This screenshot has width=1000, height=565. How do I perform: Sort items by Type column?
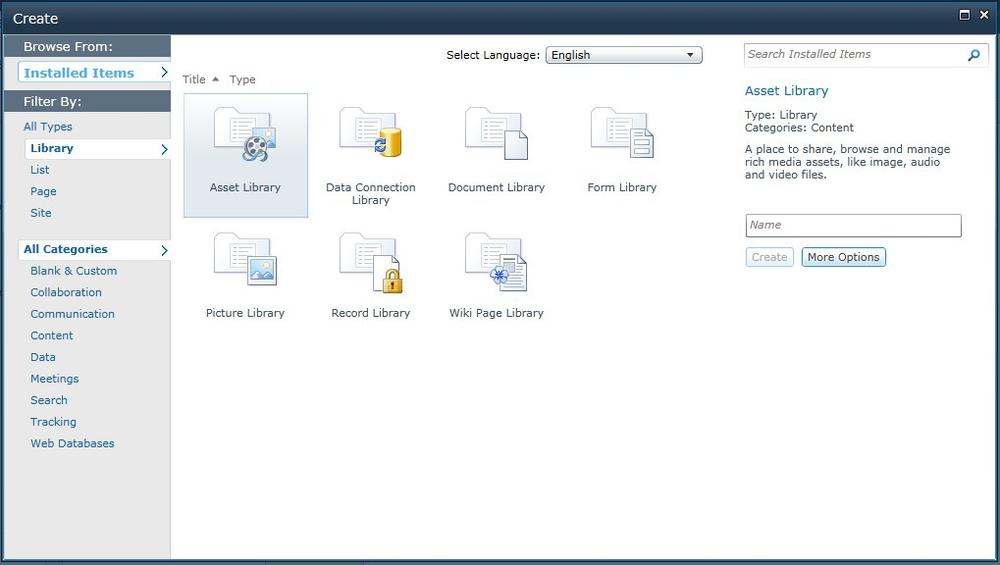(242, 79)
